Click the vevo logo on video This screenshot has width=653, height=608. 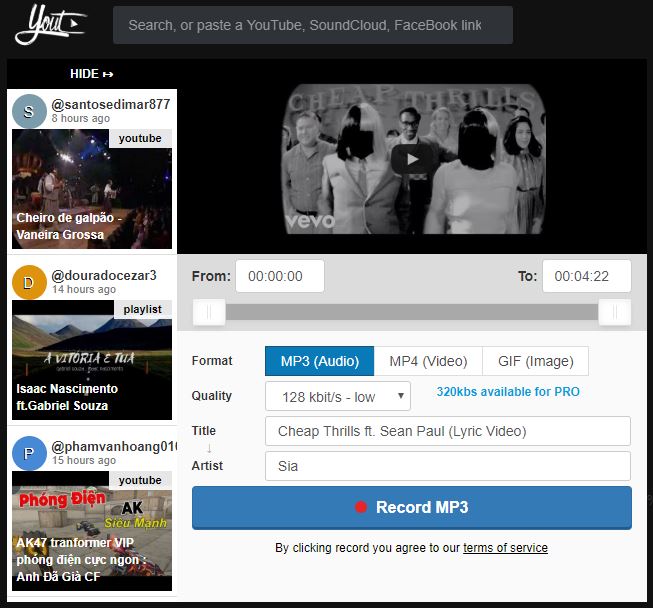(x=311, y=221)
